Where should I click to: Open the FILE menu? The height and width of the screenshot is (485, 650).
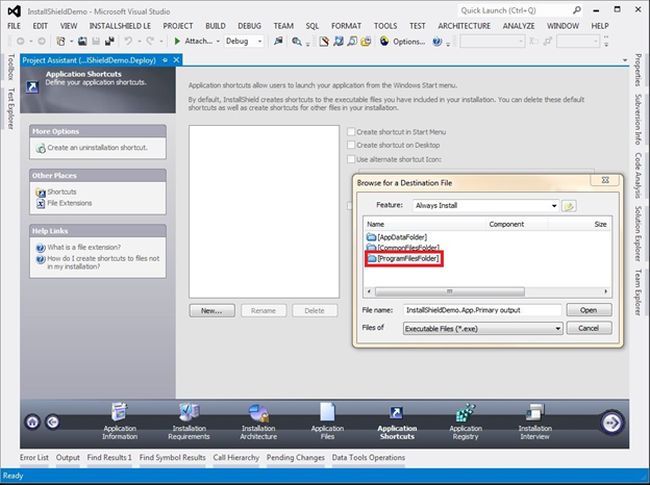(x=14, y=26)
